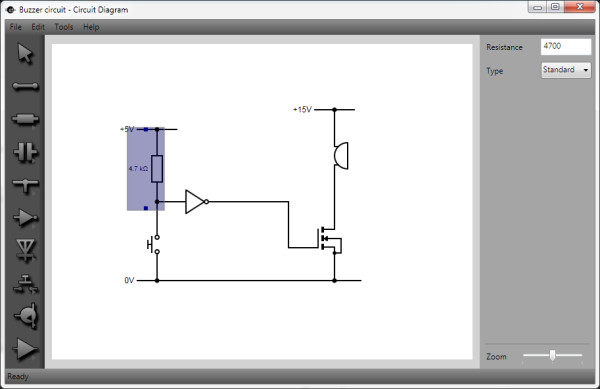Screen dimensions: 600x389
Task: Click the NOT gate inverter symbol
Action: tap(197, 202)
